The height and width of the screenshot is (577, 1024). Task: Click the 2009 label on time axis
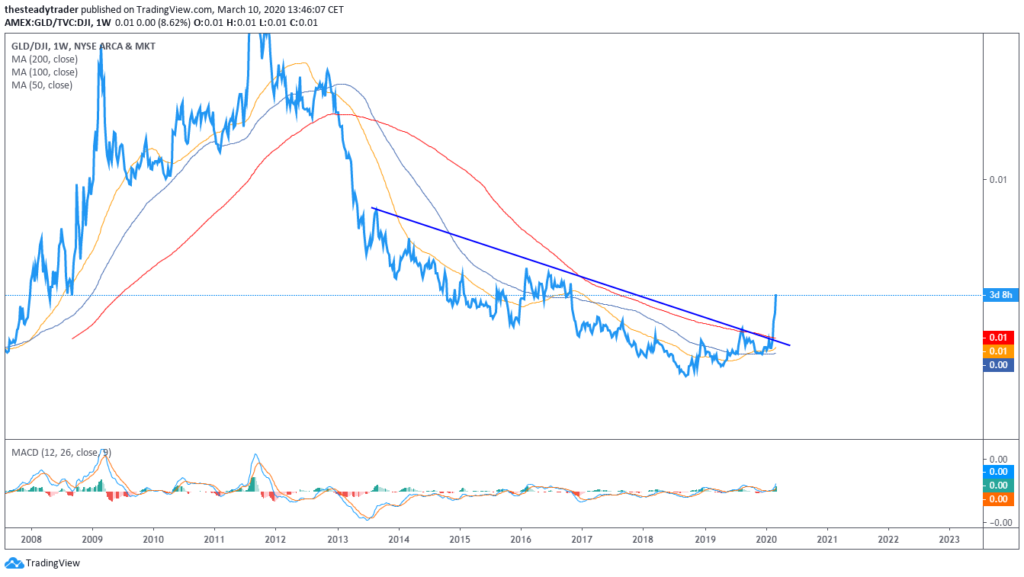(92, 539)
